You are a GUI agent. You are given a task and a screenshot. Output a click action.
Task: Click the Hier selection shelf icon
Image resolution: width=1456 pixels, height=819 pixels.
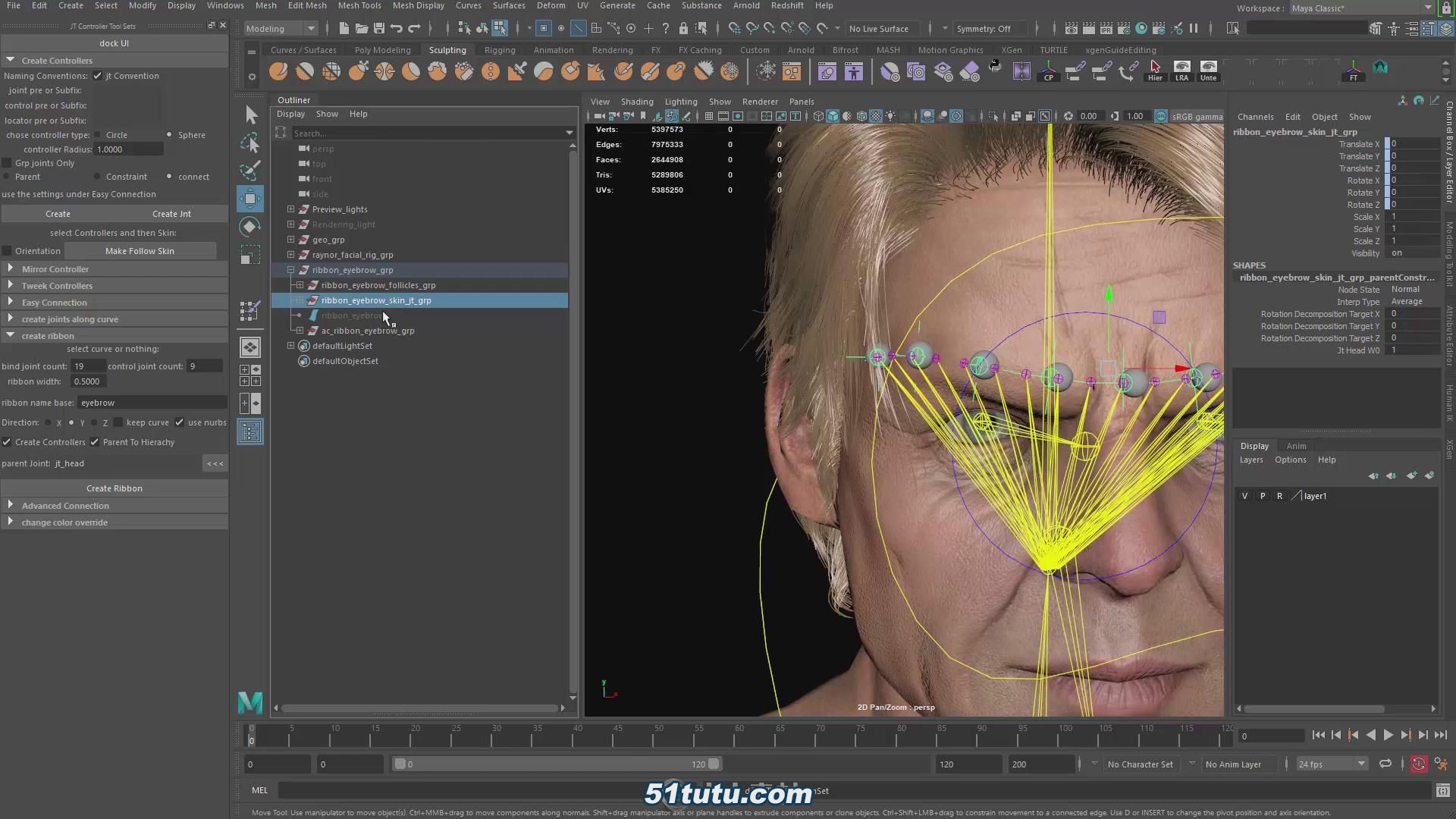(1155, 71)
